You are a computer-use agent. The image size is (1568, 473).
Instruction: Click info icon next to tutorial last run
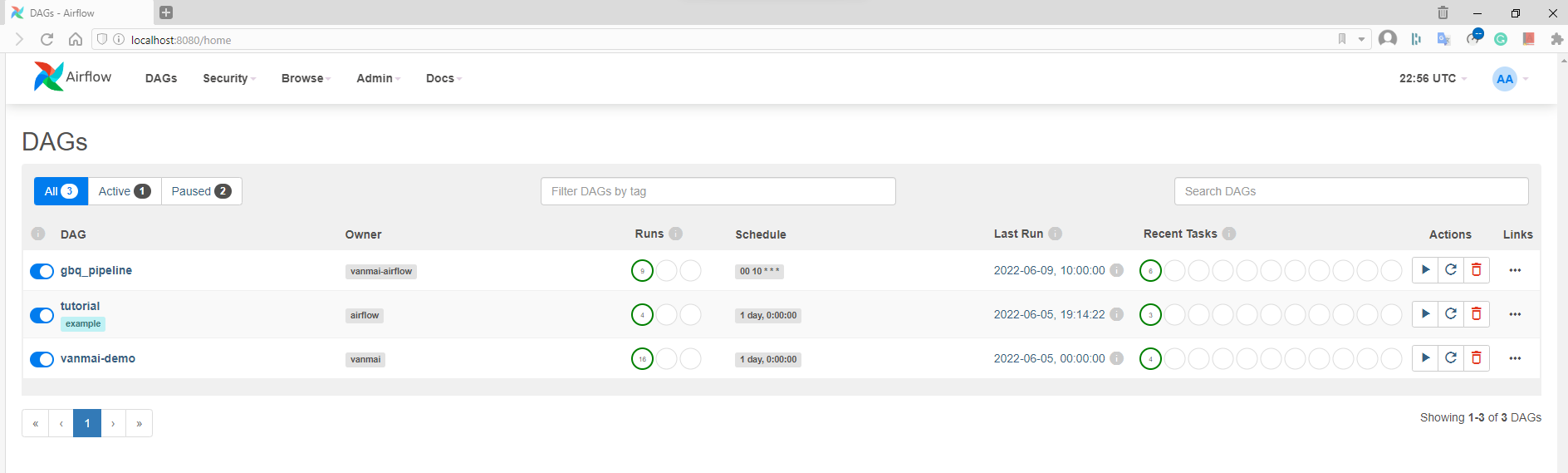pos(1117,314)
